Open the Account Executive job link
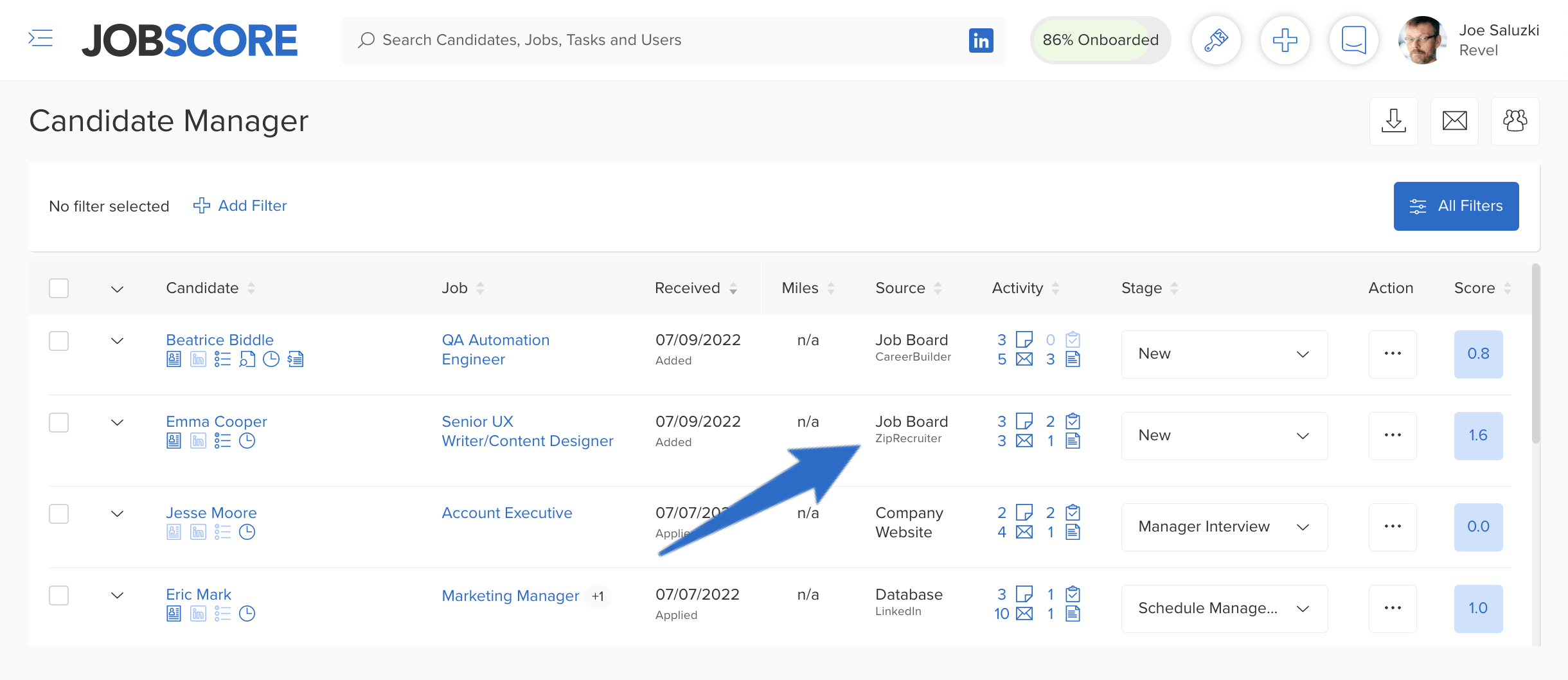 click(x=506, y=513)
